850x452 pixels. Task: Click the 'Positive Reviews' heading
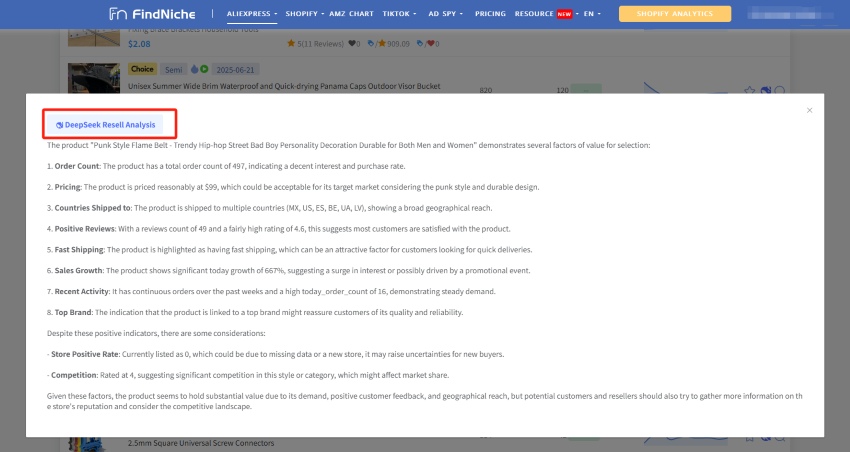pos(85,229)
